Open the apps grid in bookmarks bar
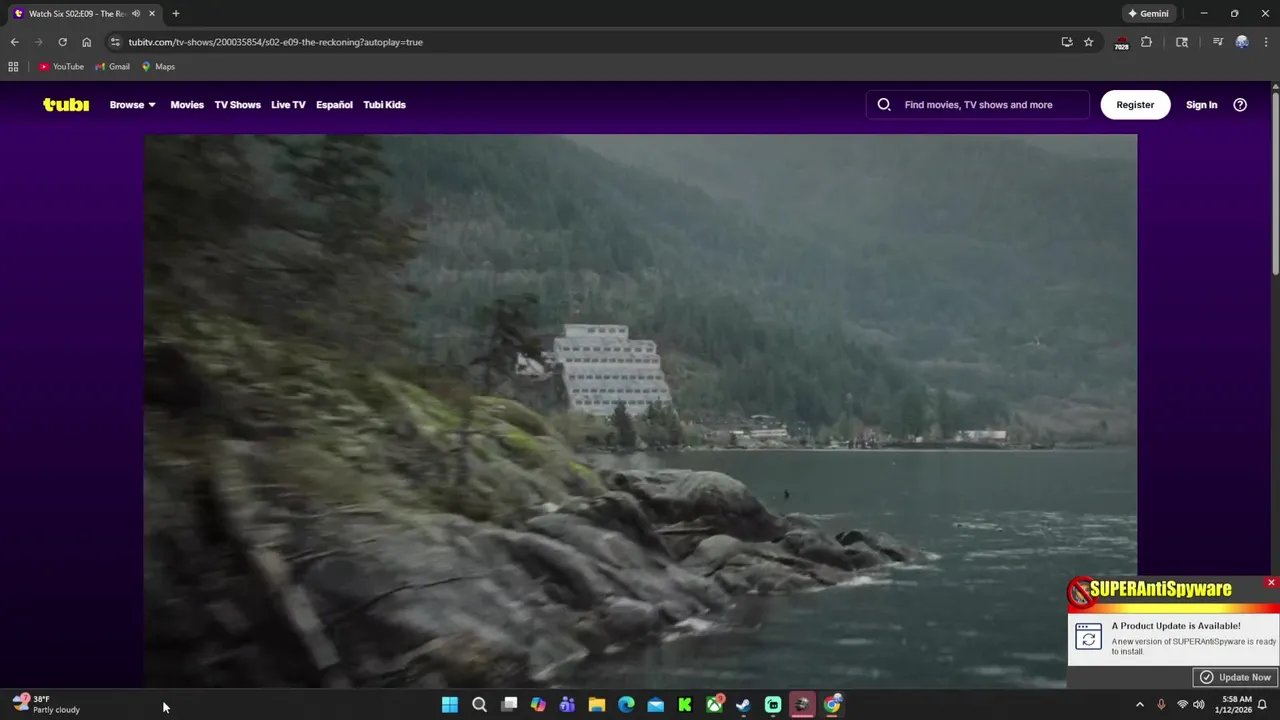Screen dimensions: 1280x720 [13, 67]
